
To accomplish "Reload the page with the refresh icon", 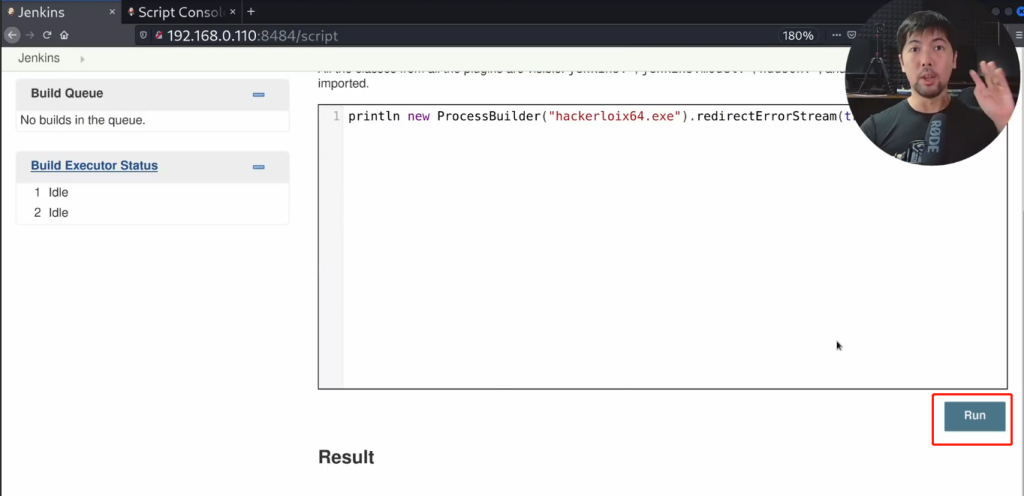I will pos(47,35).
